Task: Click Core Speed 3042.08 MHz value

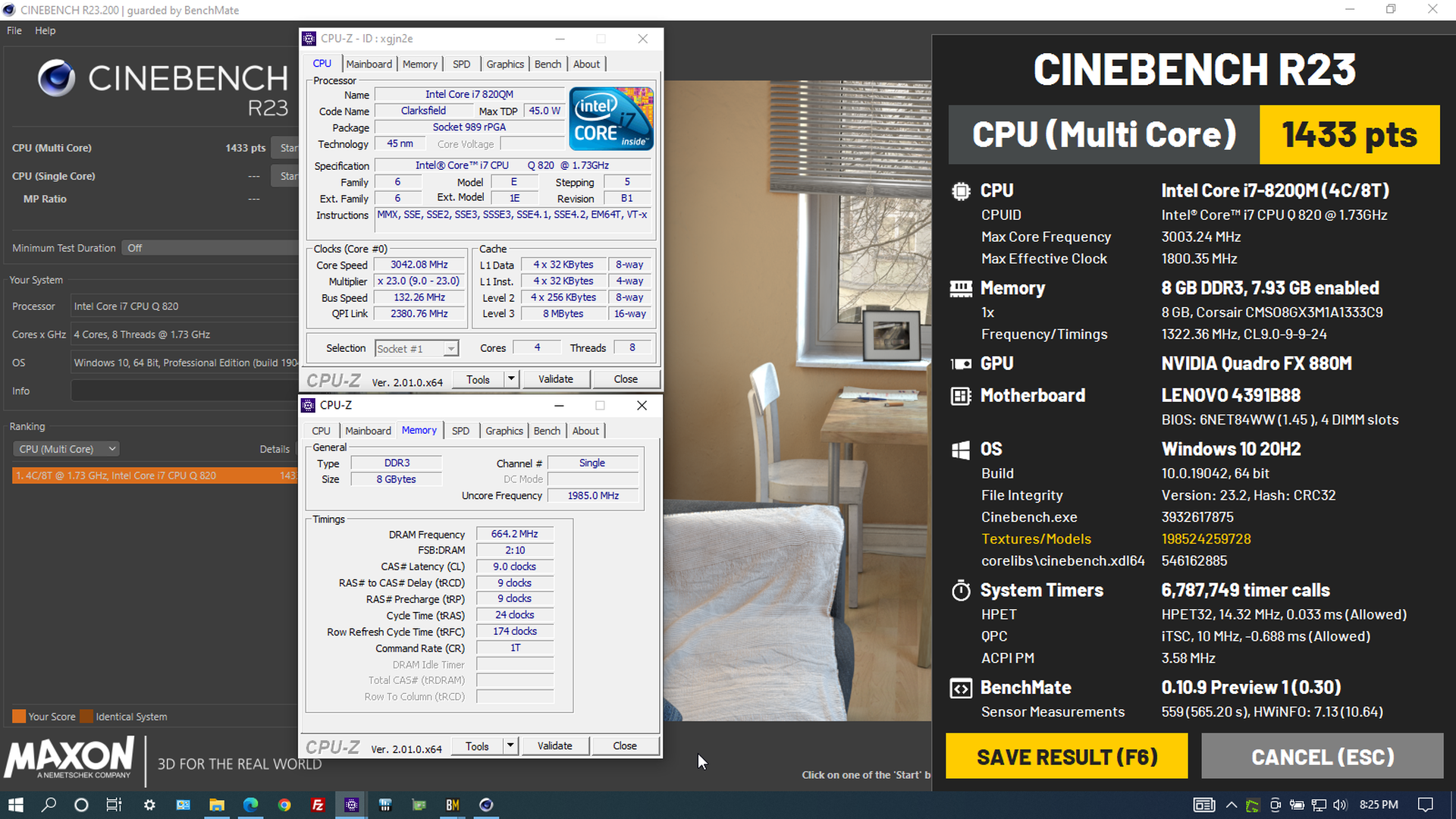Action: pyautogui.click(x=419, y=265)
